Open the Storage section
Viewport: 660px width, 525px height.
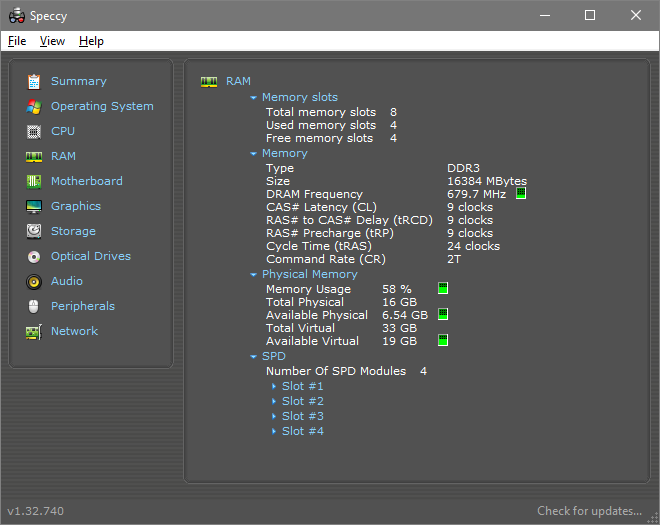[73, 231]
